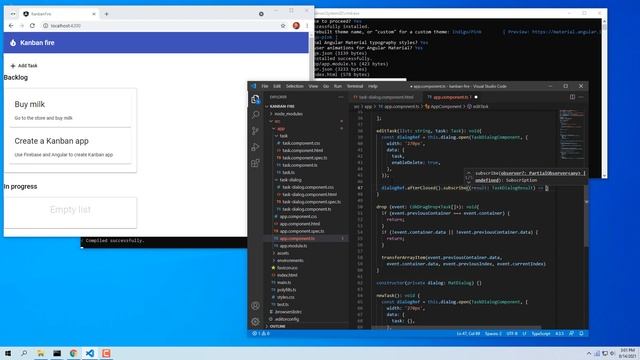The width and height of the screenshot is (640, 360).
Task: Expand the node_modules folder
Action: [x=288, y=114]
